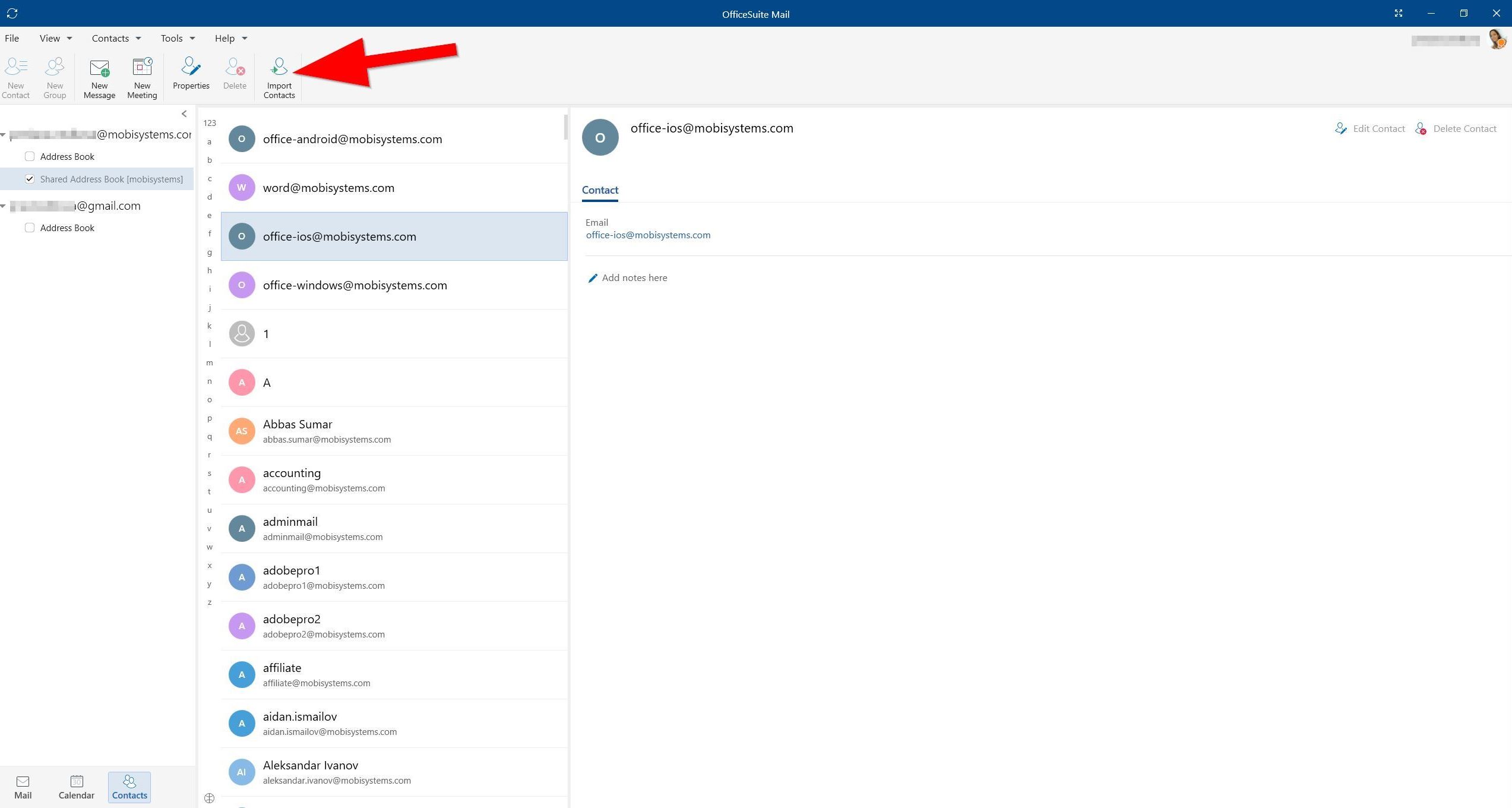Image resolution: width=1512 pixels, height=808 pixels.
Task: Jump to letter m in alphabet index
Action: 210,362
